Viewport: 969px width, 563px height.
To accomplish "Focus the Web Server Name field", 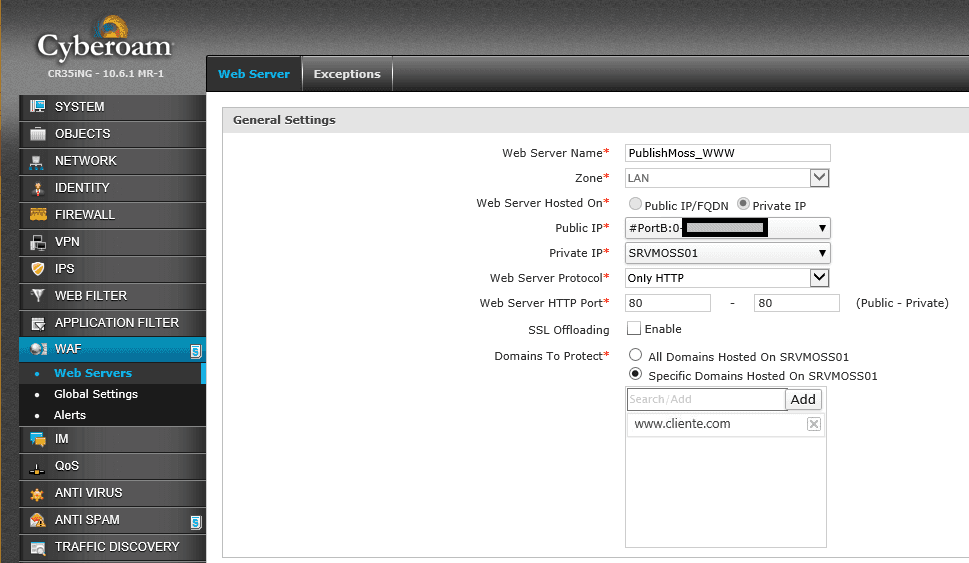I will pyautogui.click(x=727, y=153).
